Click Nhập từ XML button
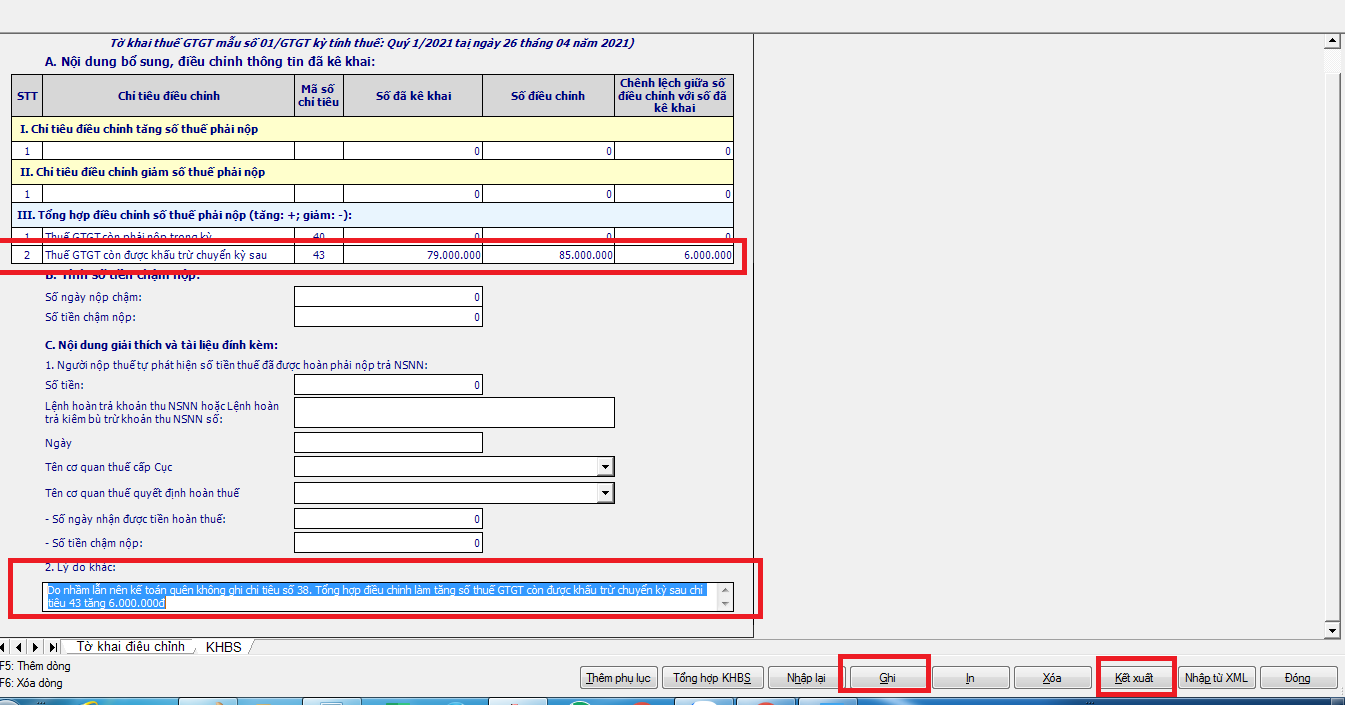The height and width of the screenshot is (705, 1345). (x=1216, y=678)
